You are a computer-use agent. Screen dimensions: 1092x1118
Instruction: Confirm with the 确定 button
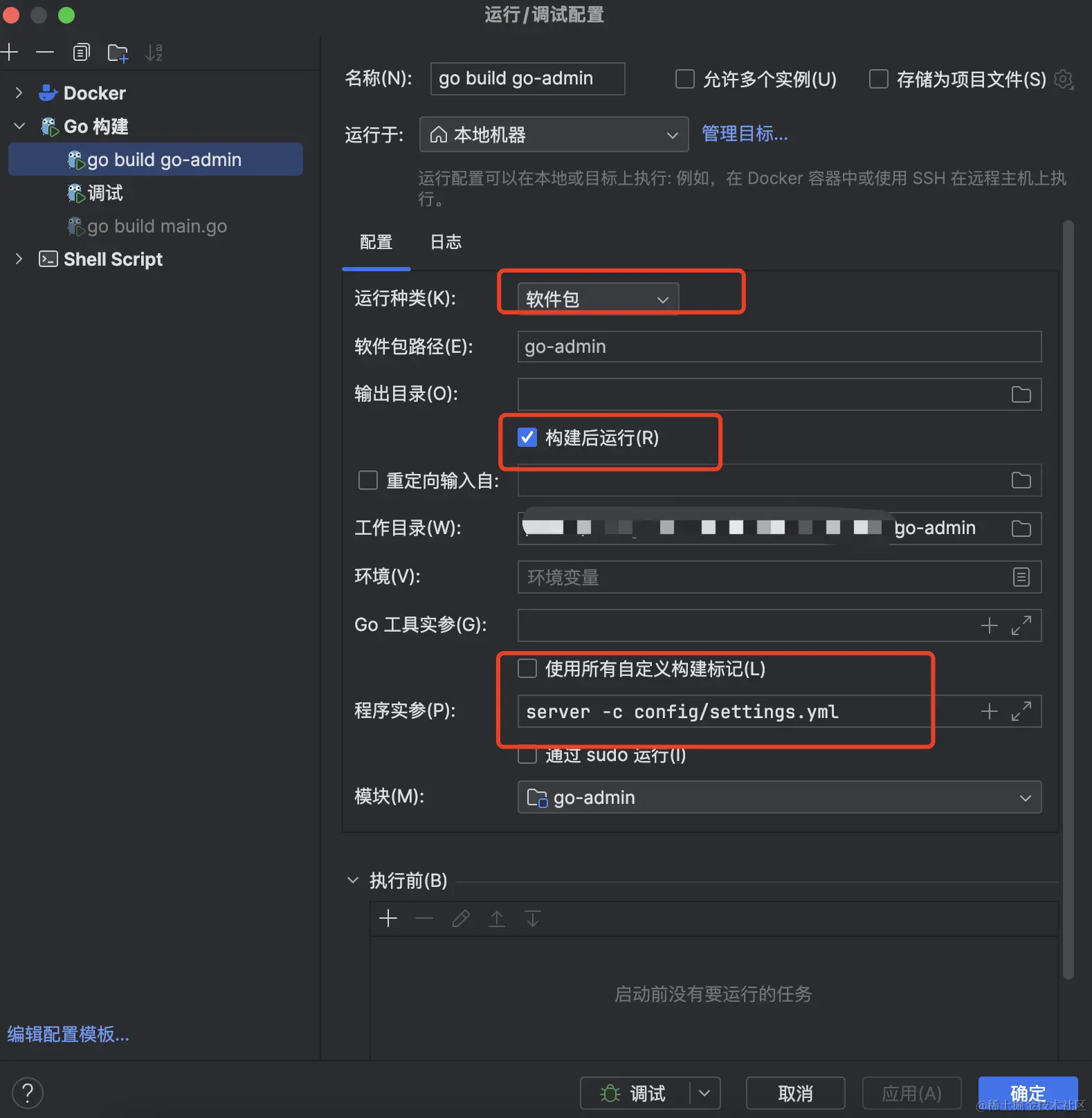[1028, 1093]
